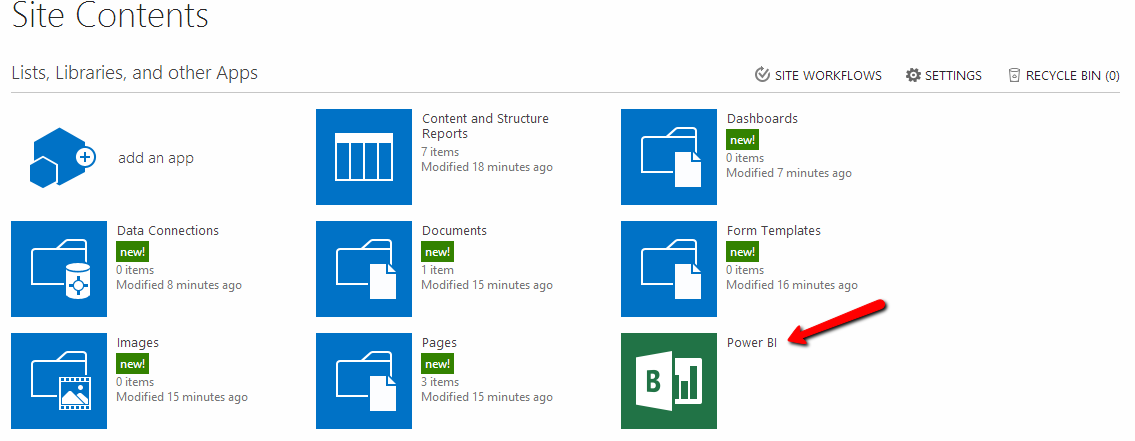Click the Form Templates title link
This screenshot has width=1135, height=441.
click(773, 231)
